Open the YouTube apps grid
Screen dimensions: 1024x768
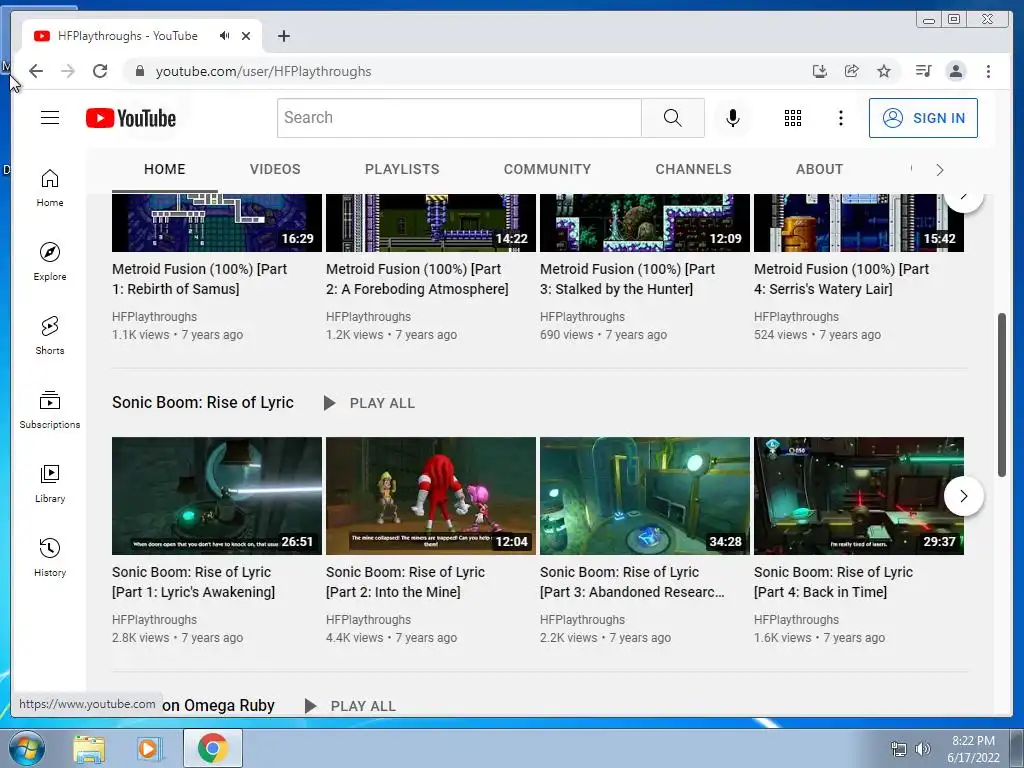pyautogui.click(x=793, y=118)
